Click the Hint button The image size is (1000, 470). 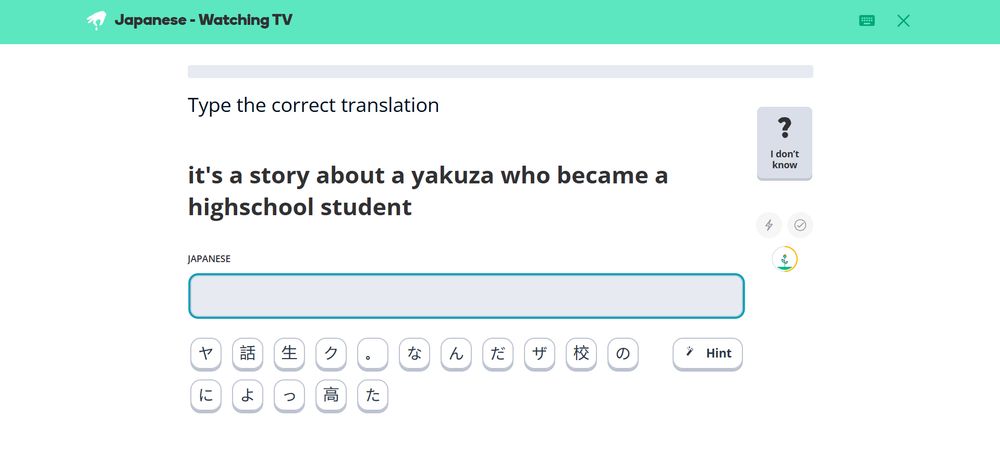[x=708, y=353]
